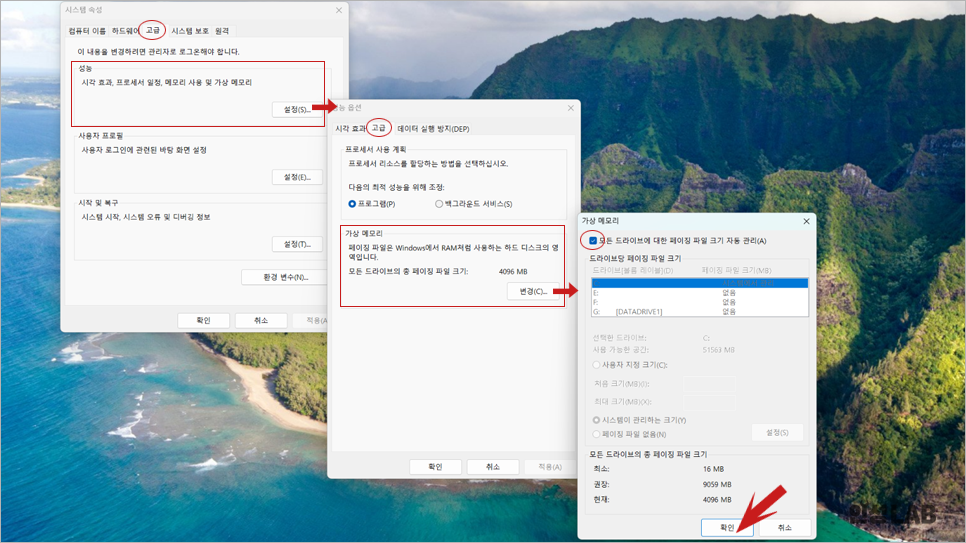This screenshot has height=543, width=966.
Task: Toggle automatic paging file management checkbox
Action: 593,241
